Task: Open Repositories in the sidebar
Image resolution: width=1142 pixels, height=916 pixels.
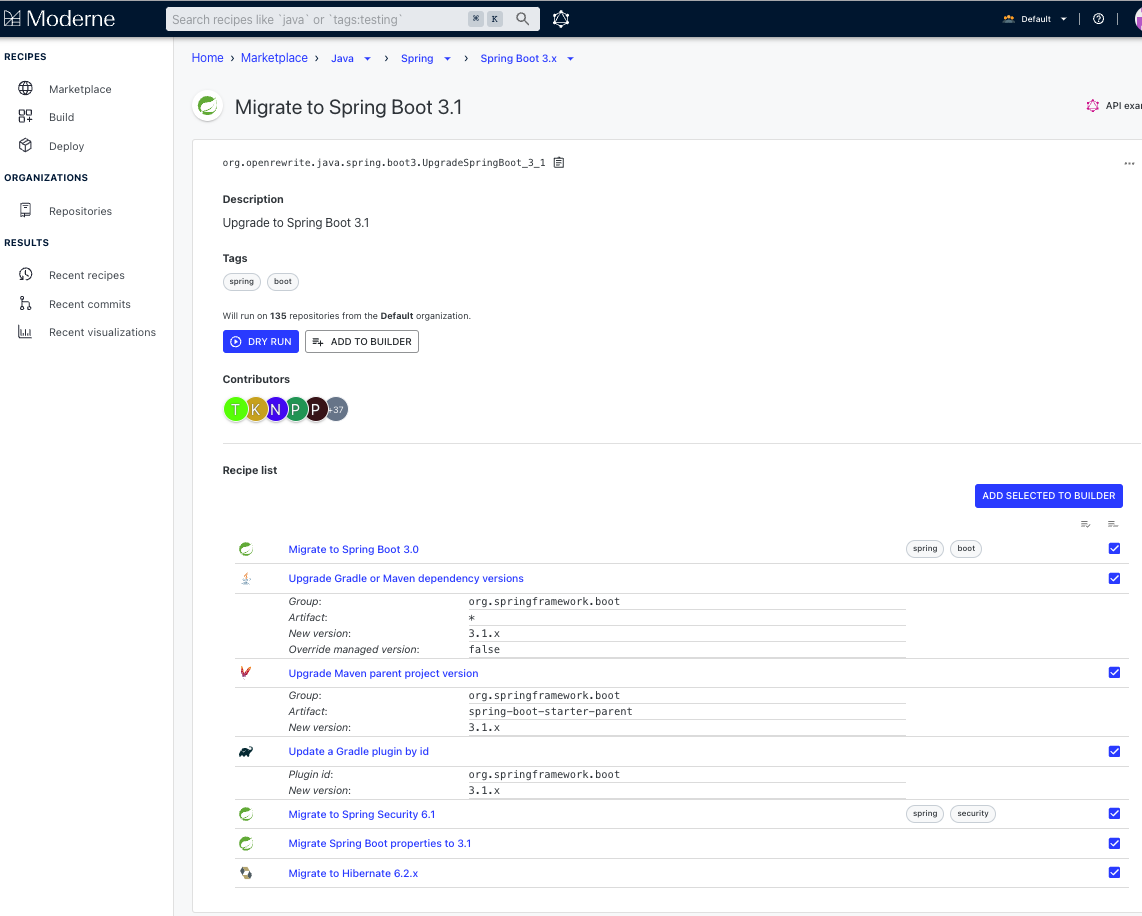Action: tap(80, 211)
